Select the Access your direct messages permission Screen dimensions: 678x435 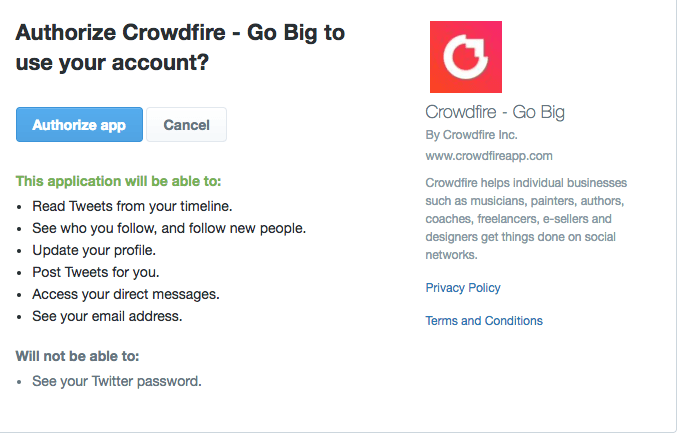pyautogui.click(x=126, y=294)
